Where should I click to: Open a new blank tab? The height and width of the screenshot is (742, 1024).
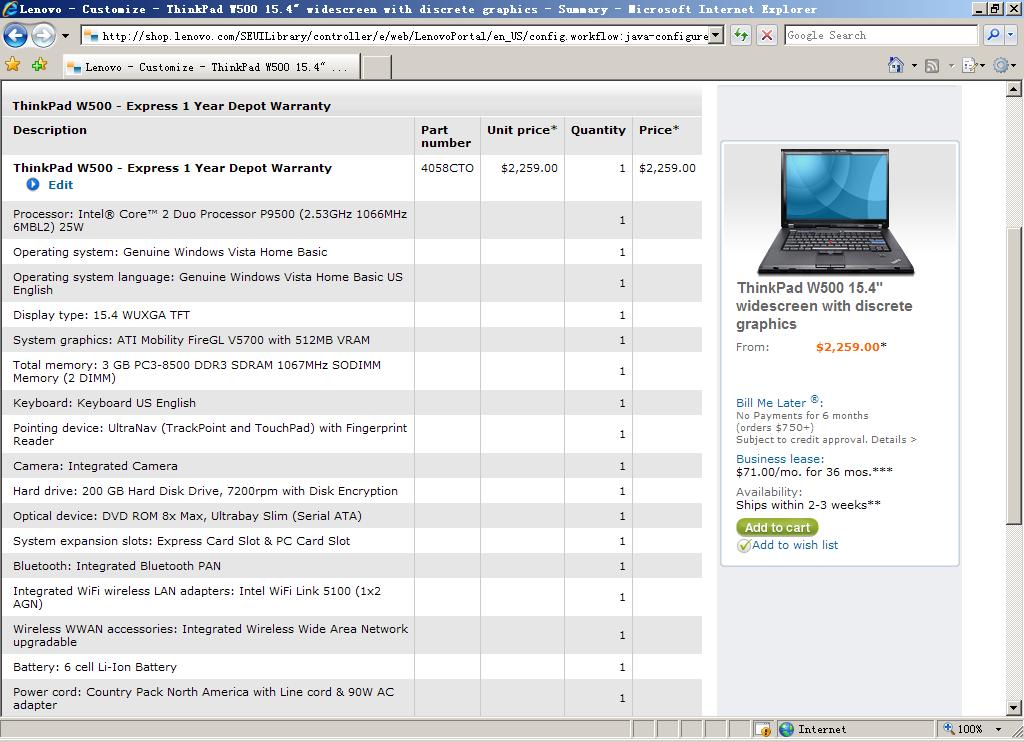point(377,67)
